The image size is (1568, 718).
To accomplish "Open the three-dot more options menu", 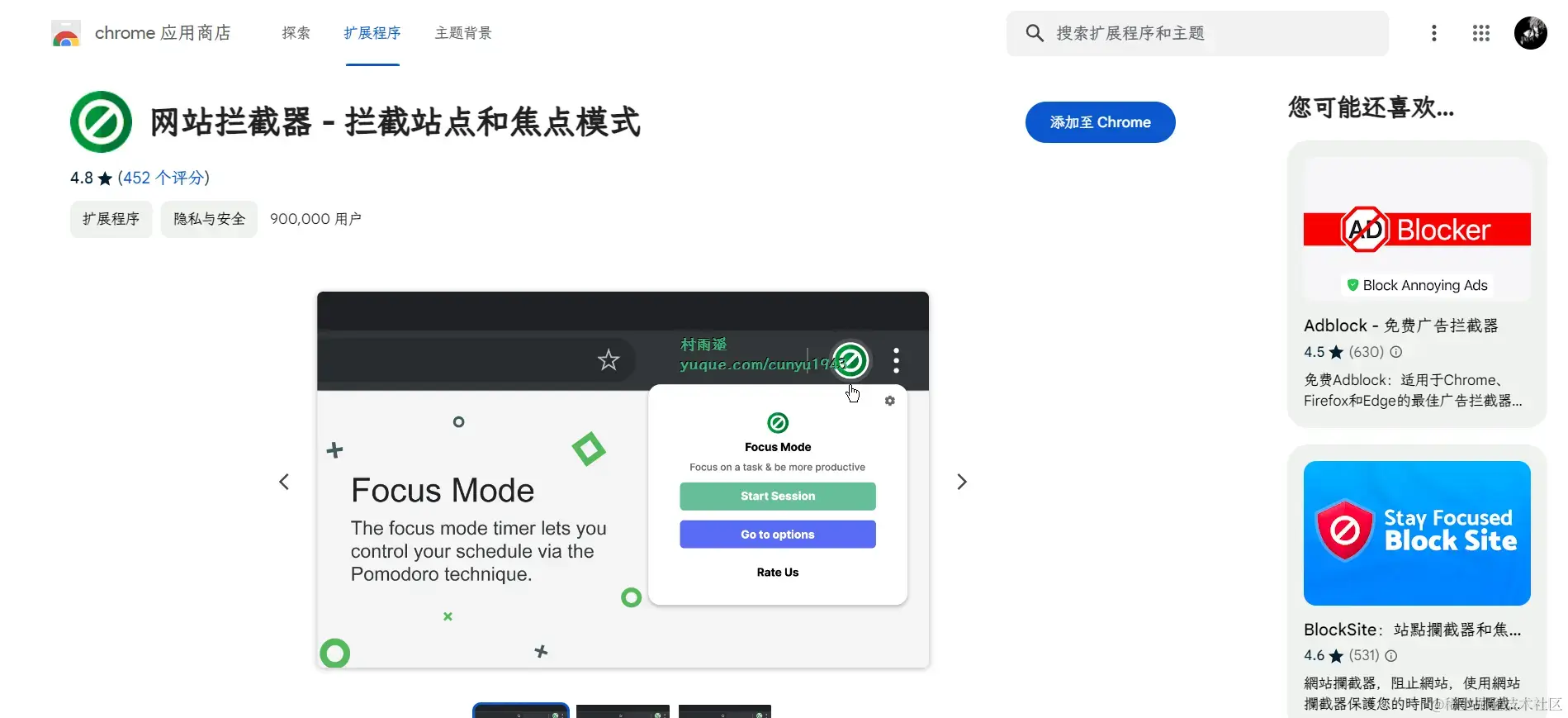I will [x=1434, y=33].
